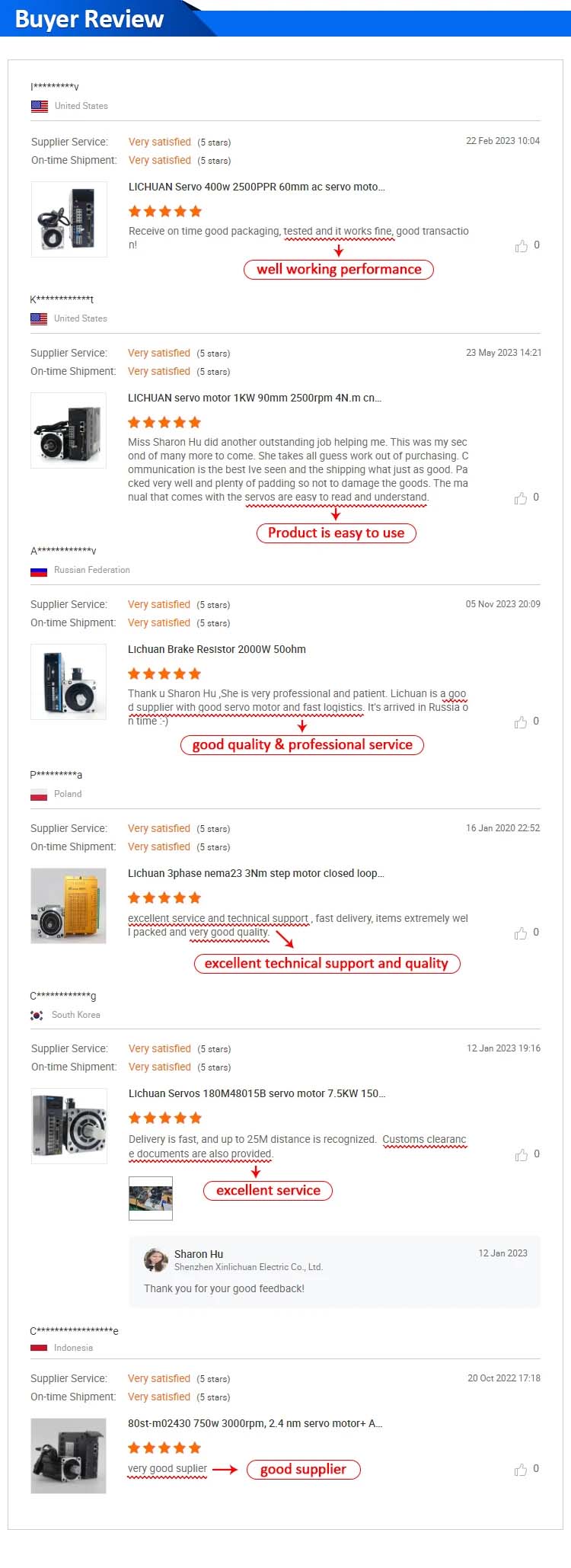The height and width of the screenshot is (1568, 571).
Task: Like the 16 Jan 2020 review
Action: click(x=521, y=933)
